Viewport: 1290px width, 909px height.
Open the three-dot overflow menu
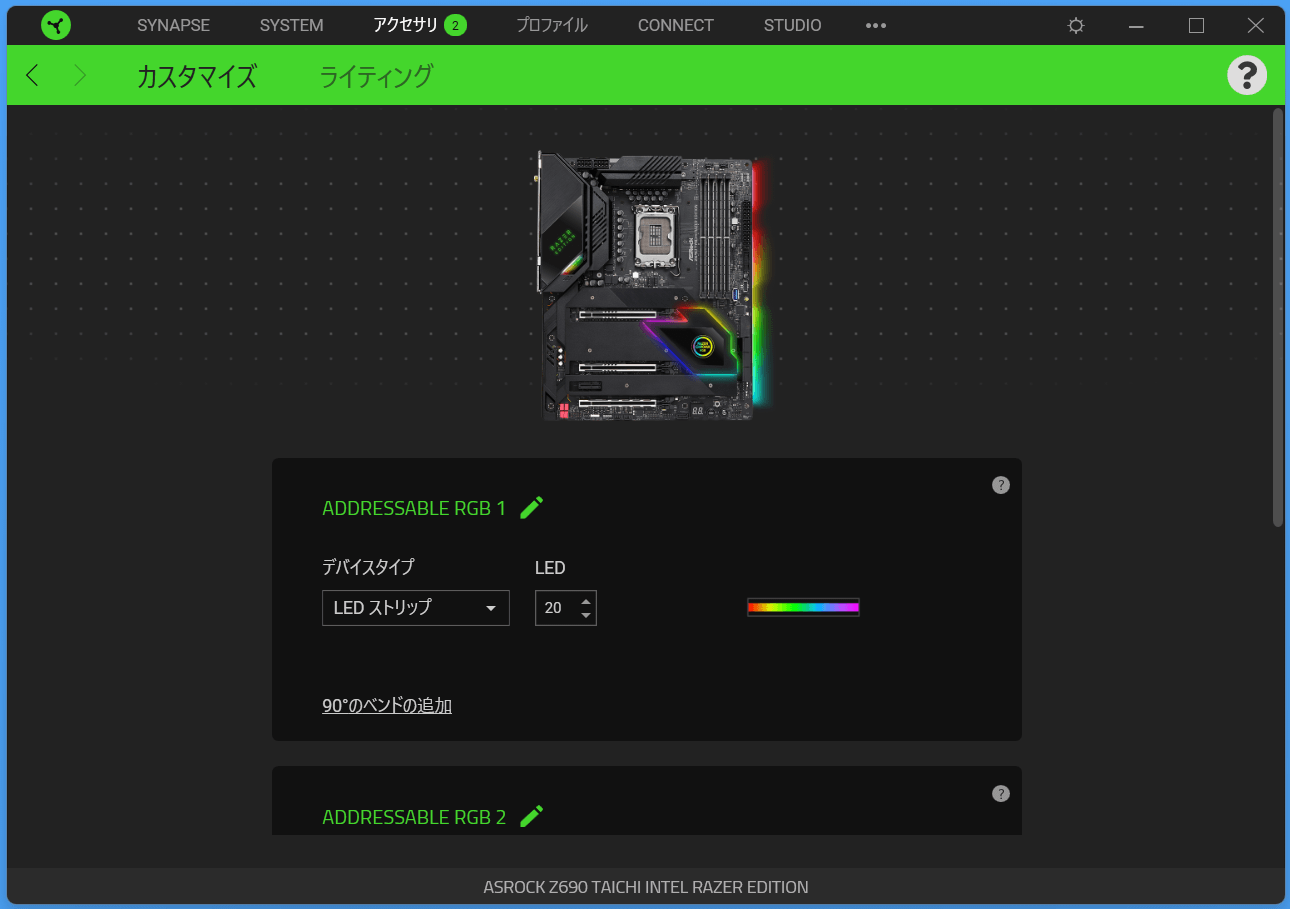pyautogui.click(x=876, y=25)
